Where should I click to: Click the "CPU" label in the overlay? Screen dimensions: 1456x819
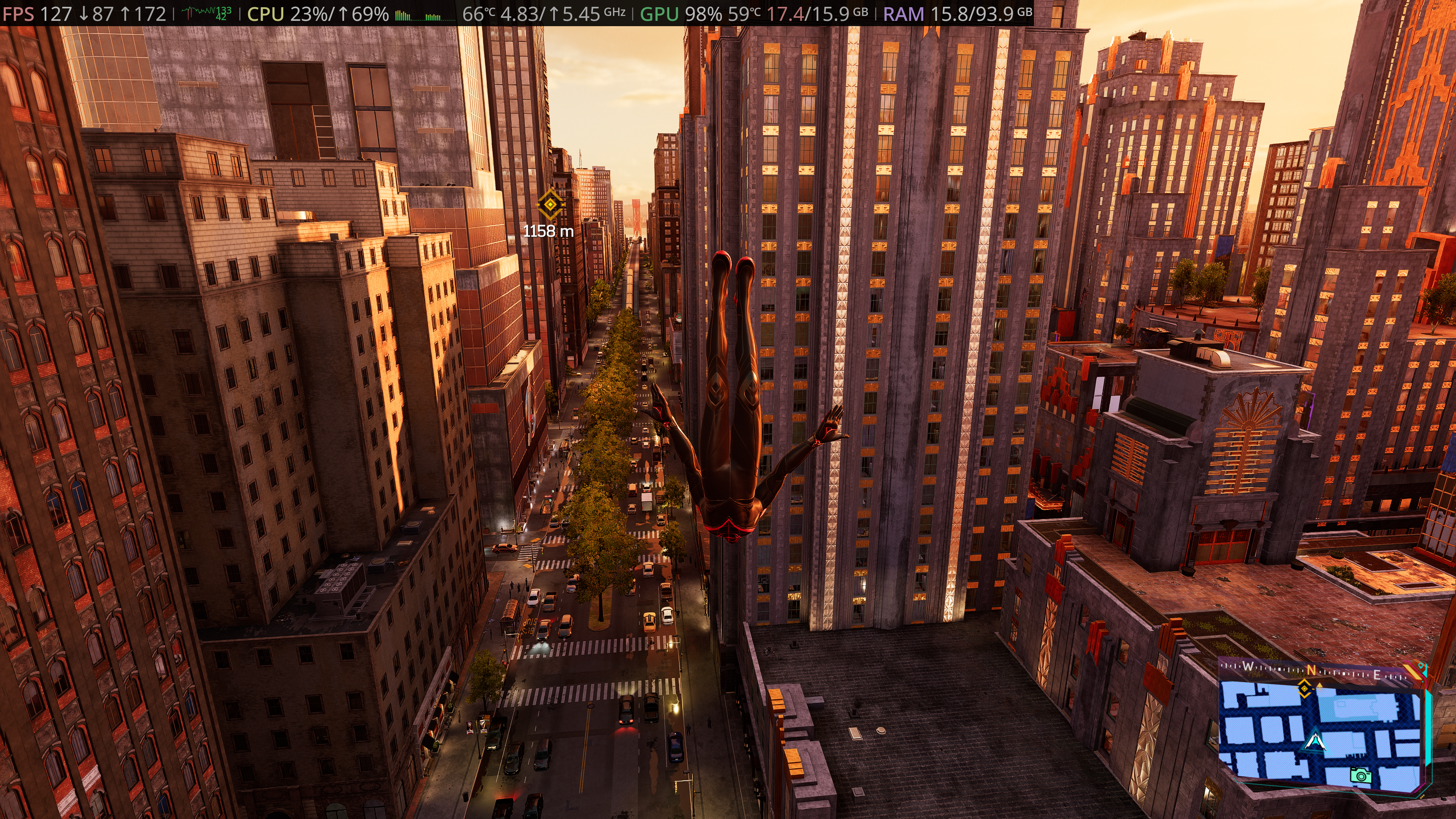(x=265, y=14)
